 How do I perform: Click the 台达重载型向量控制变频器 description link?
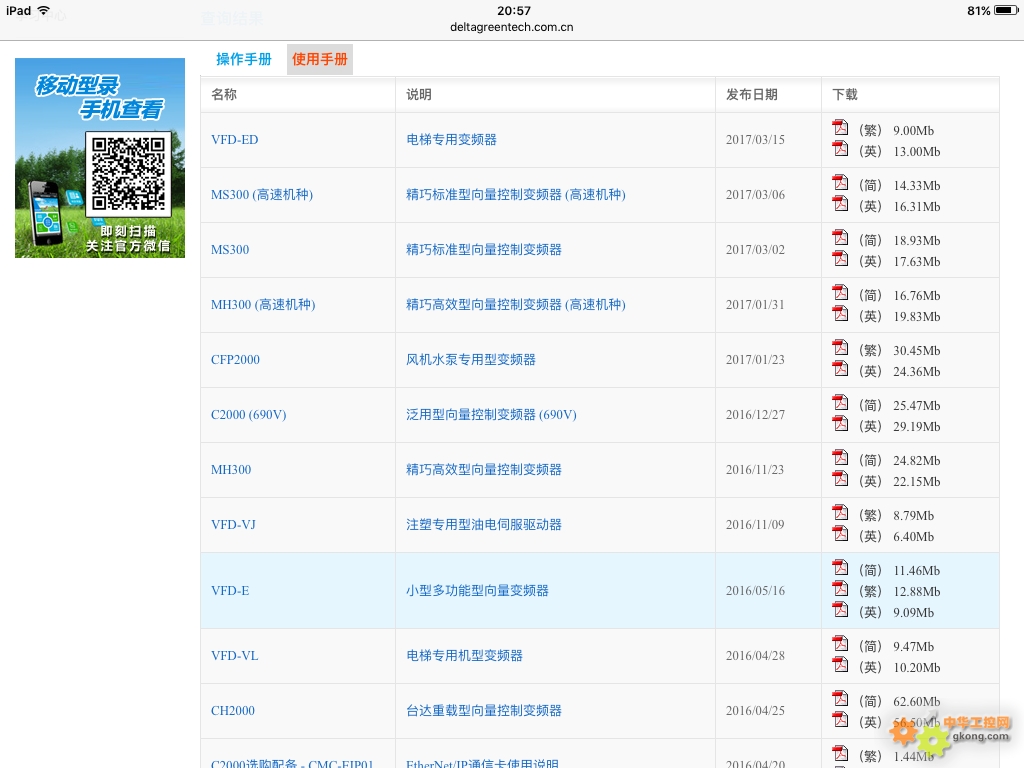coord(484,711)
